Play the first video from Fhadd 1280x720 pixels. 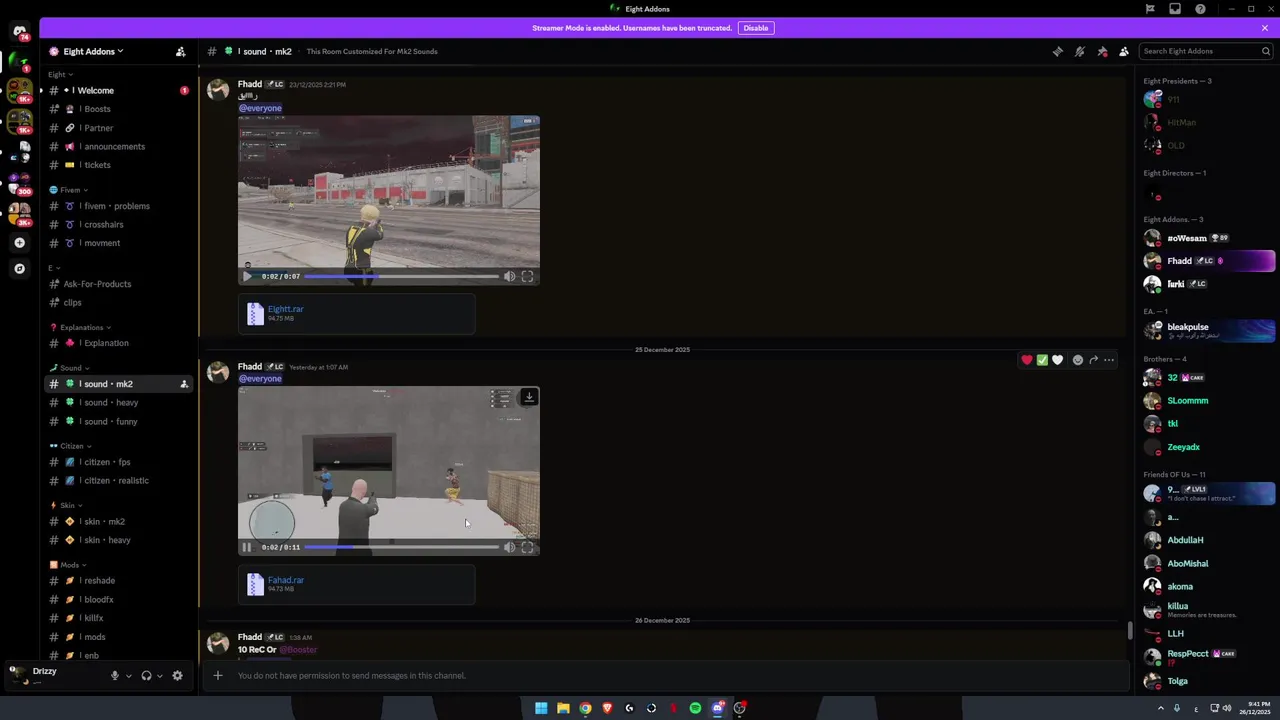[x=247, y=276]
